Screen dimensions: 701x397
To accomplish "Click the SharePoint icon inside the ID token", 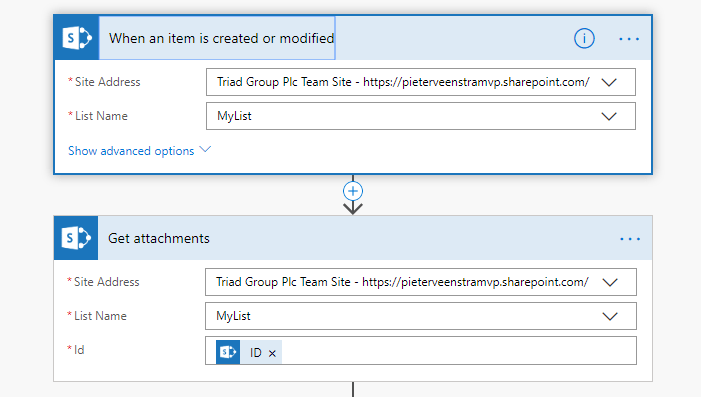I will [x=228, y=352].
